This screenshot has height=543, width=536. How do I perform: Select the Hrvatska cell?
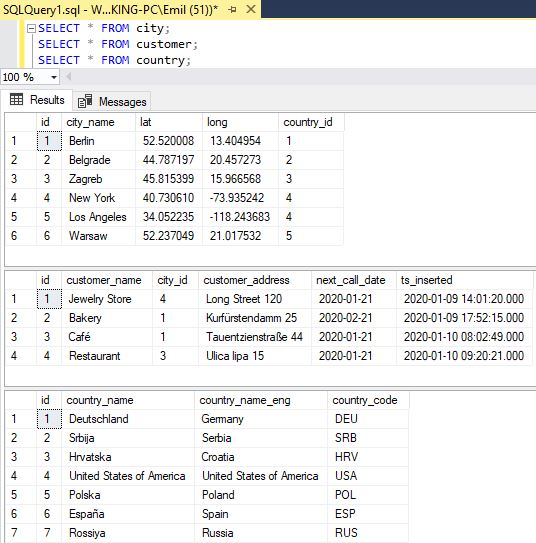click(128, 457)
